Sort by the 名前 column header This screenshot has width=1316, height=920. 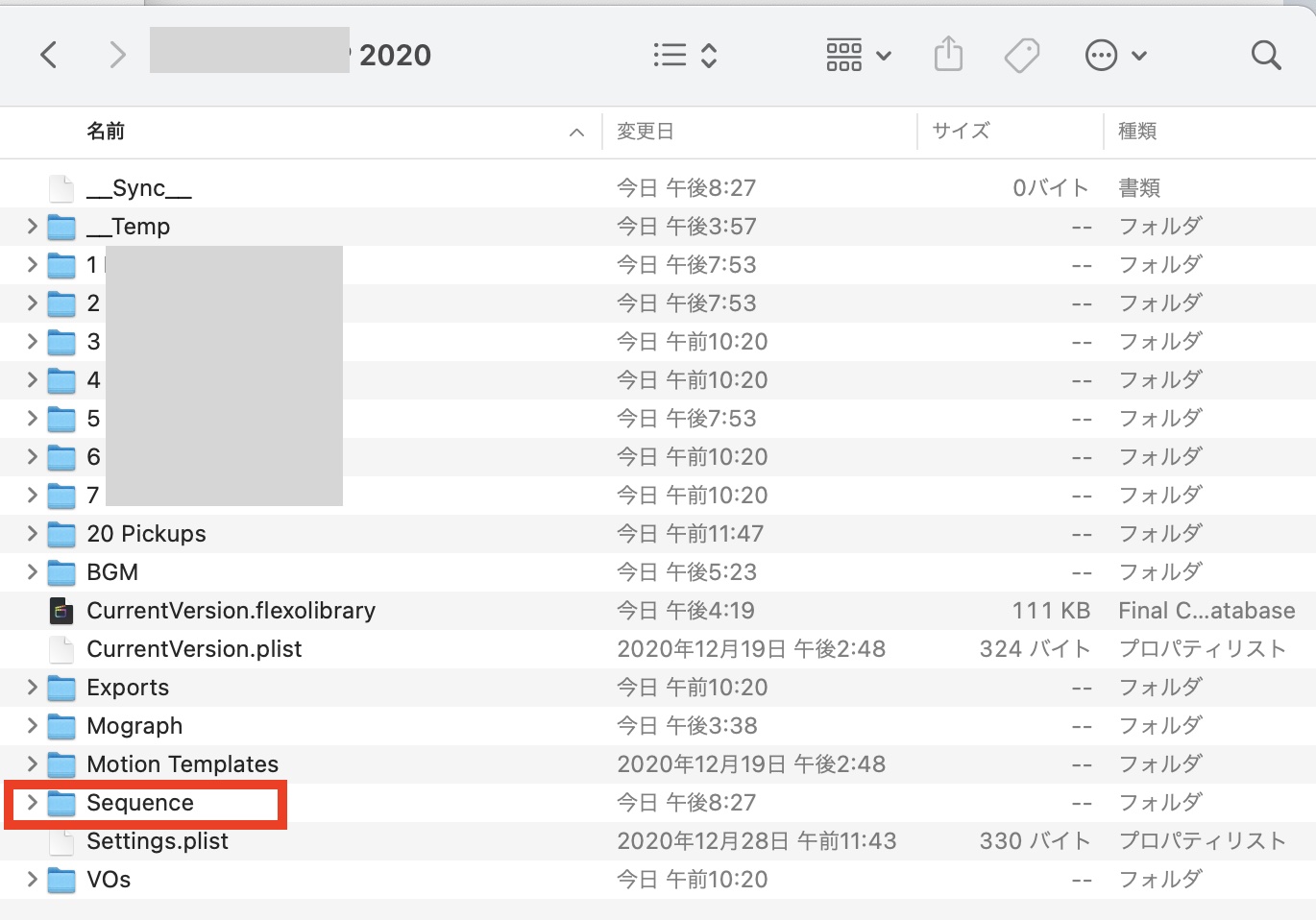pos(106,132)
